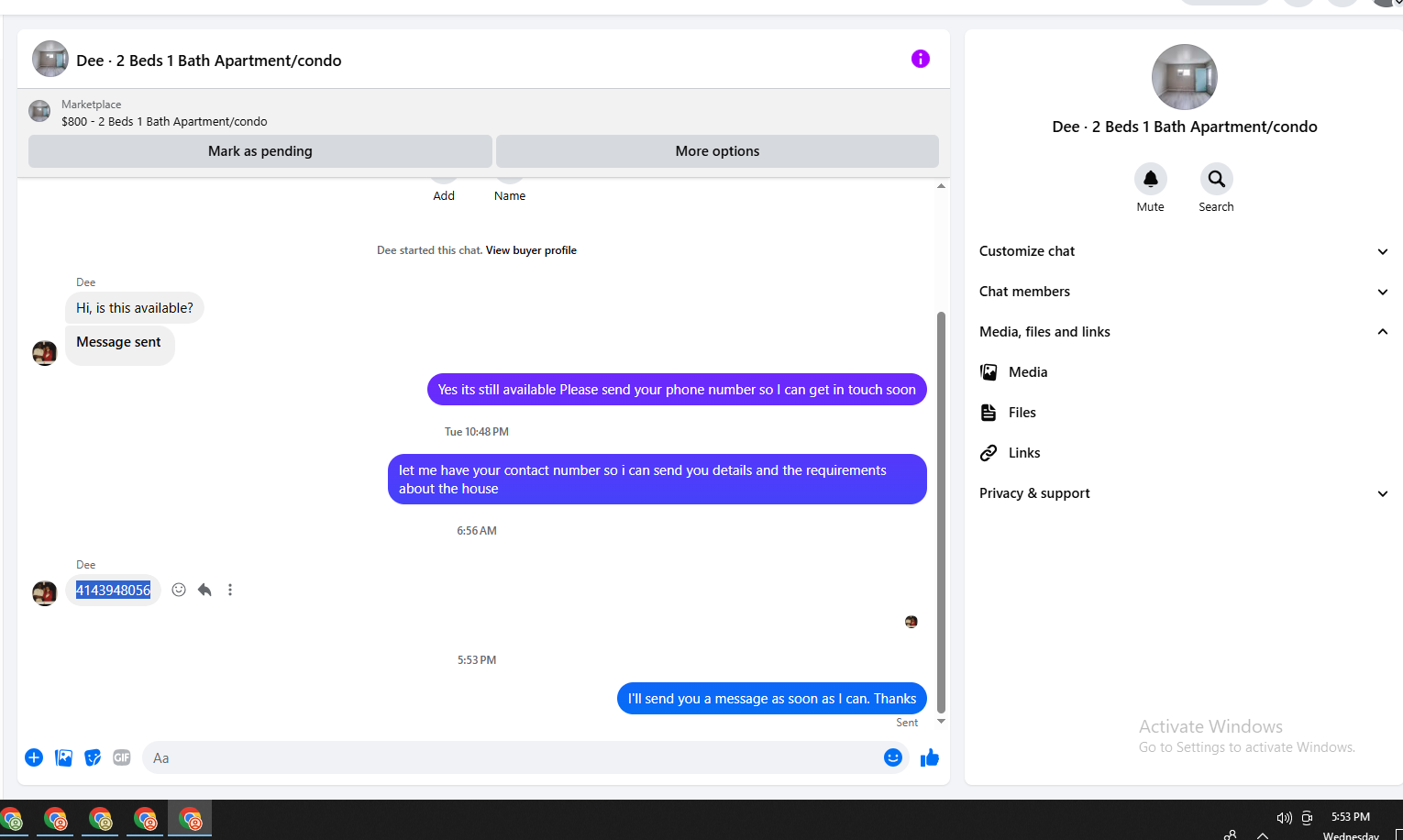
Task: Click Mark as pending button
Action: [260, 151]
